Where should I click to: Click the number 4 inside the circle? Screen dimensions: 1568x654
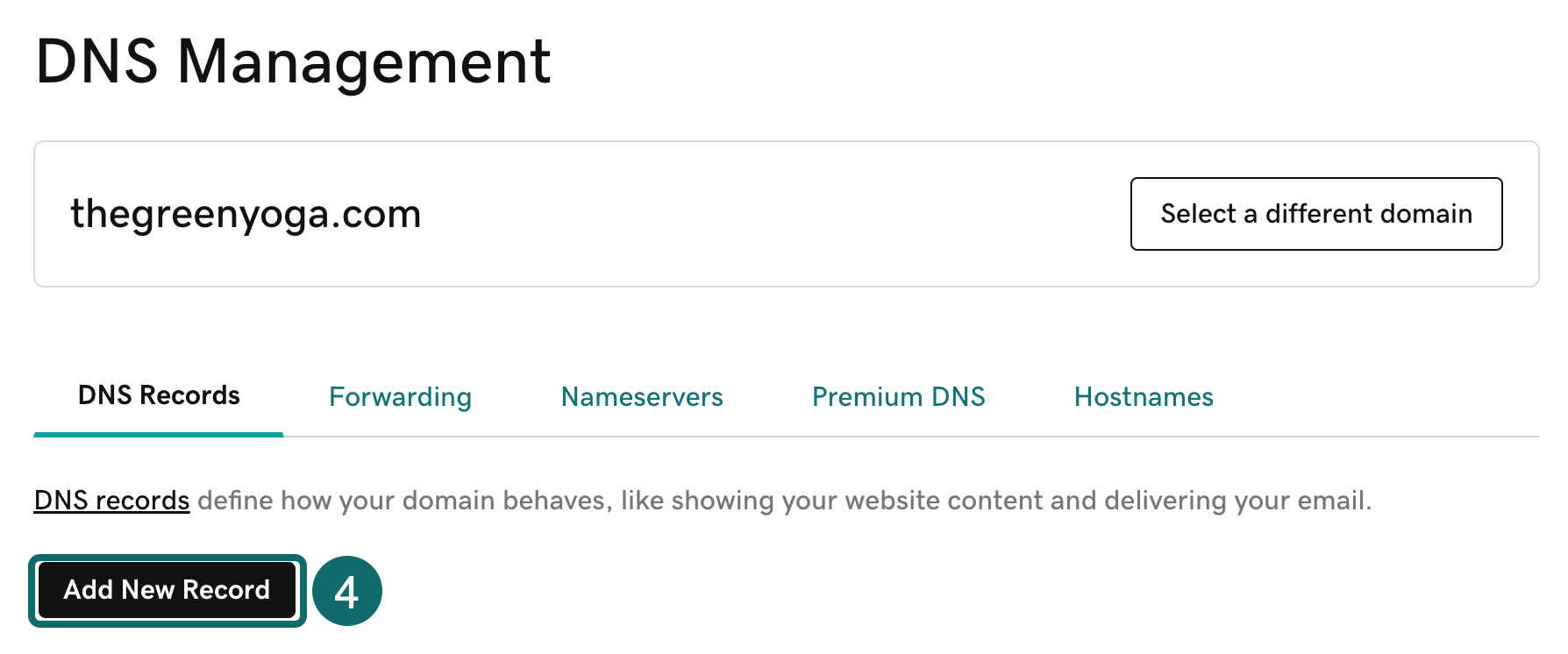pos(347,593)
